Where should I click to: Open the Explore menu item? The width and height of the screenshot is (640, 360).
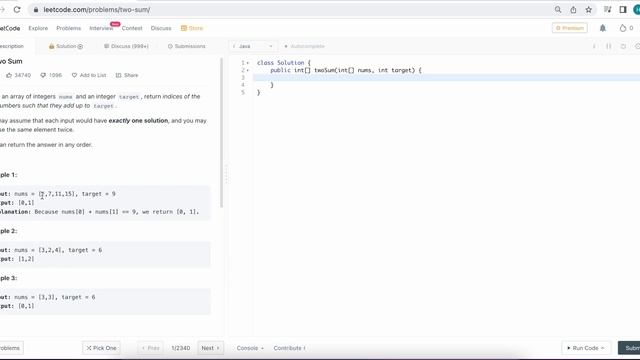coord(38,28)
